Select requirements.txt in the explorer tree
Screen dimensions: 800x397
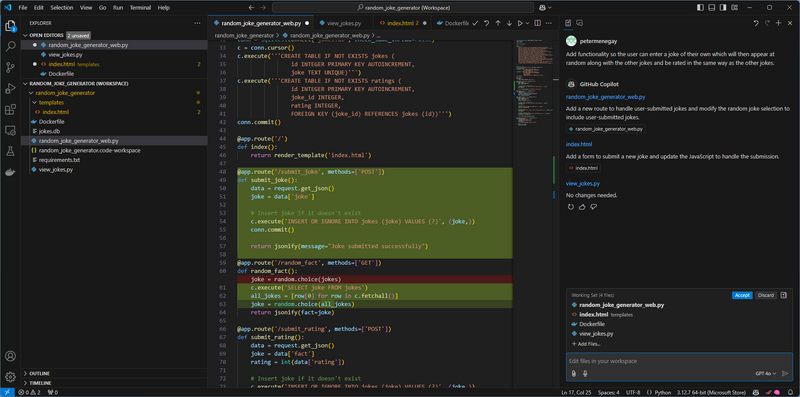point(59,160)
